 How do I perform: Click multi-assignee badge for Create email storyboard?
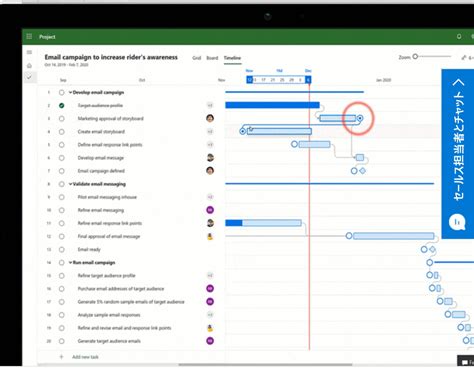(x=210, y=132)
